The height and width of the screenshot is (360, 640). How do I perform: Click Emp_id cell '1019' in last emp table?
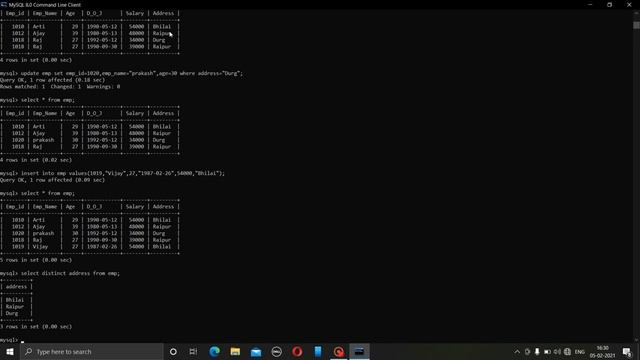click(18, 247)
